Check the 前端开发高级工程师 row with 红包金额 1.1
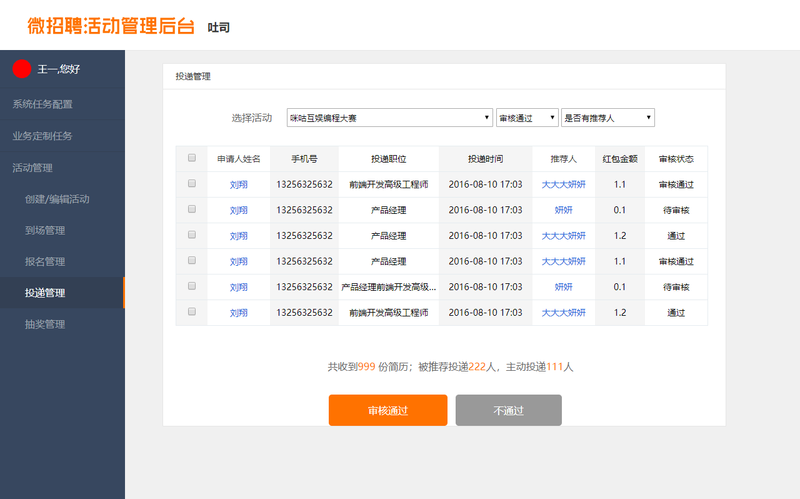The image size is (800, 499). 192,183
